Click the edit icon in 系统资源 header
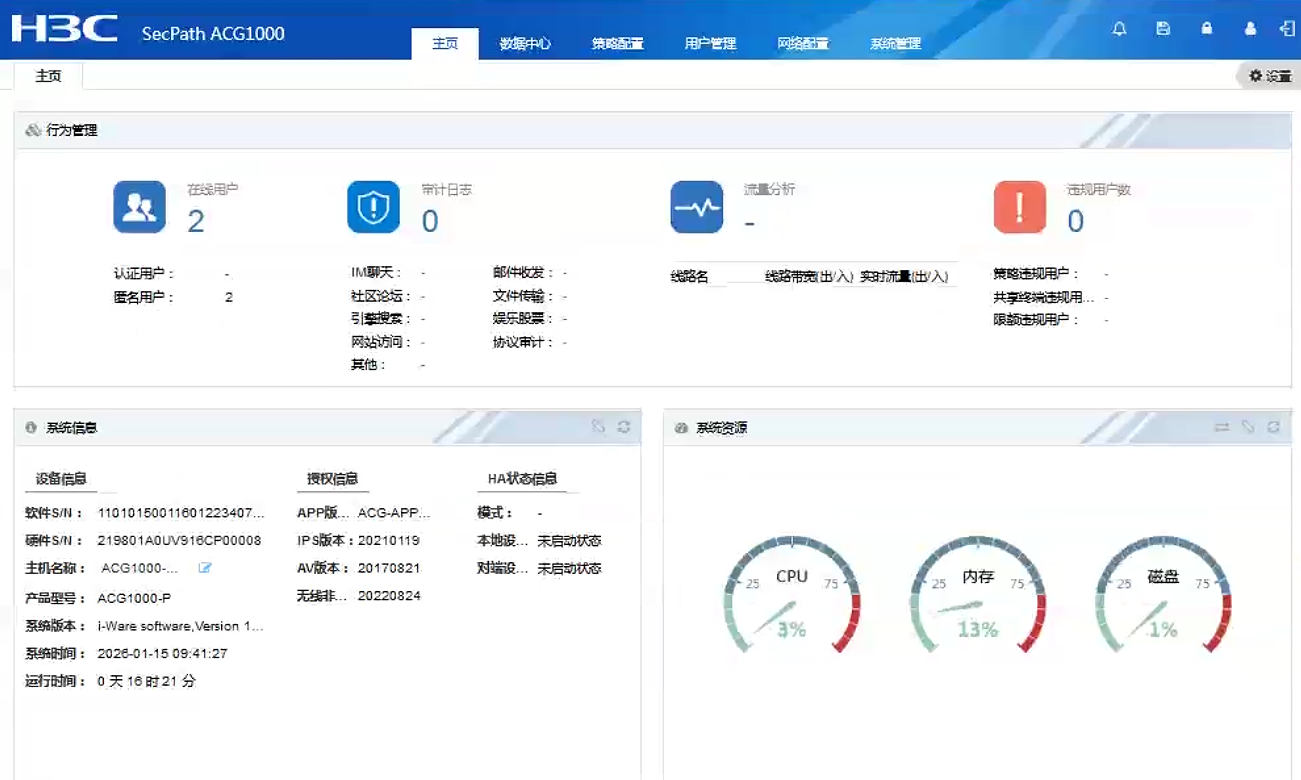 click(1248, 427)
